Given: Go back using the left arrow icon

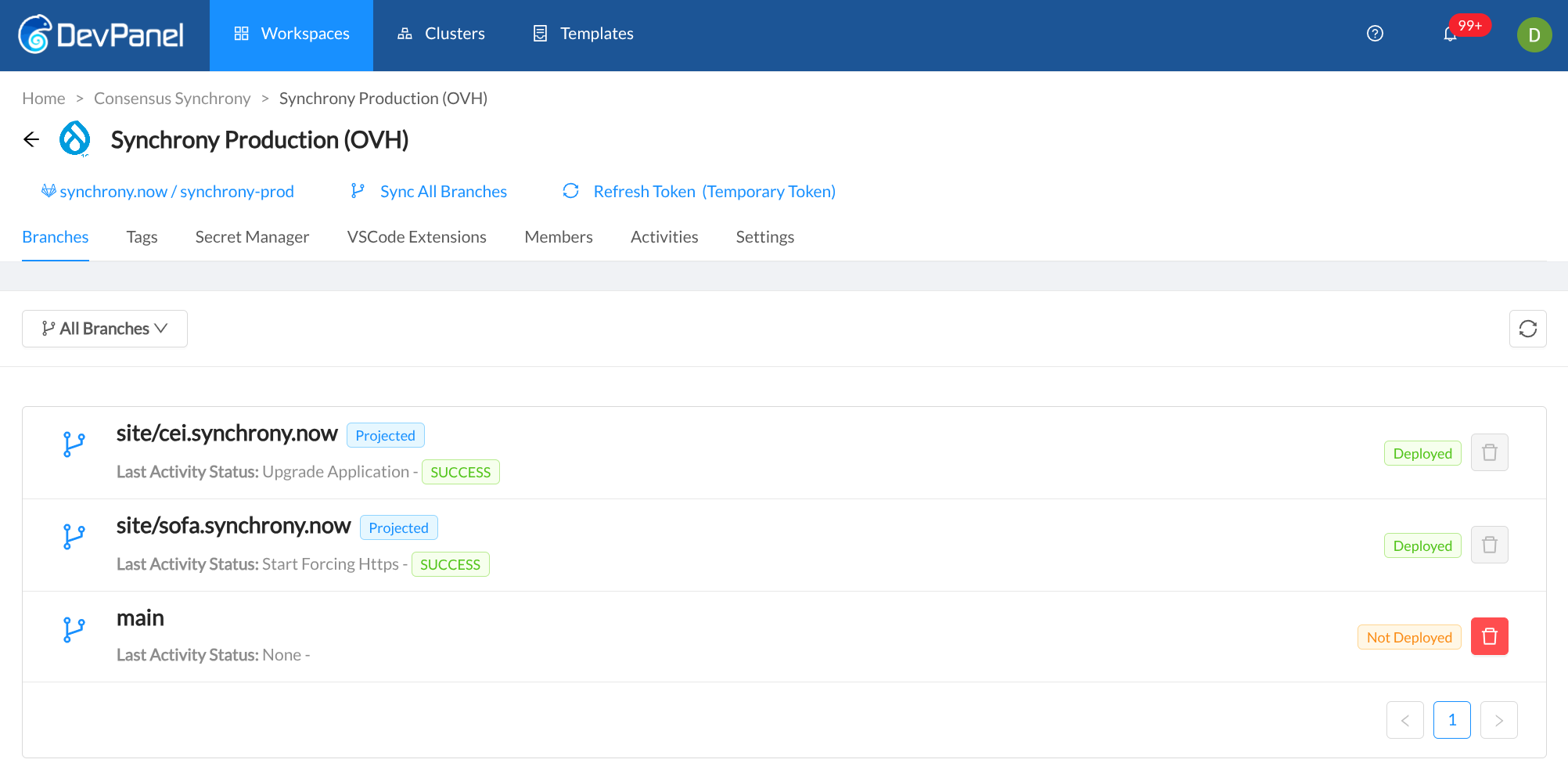Looking at the screenshot, I should (x=31, y=139).
